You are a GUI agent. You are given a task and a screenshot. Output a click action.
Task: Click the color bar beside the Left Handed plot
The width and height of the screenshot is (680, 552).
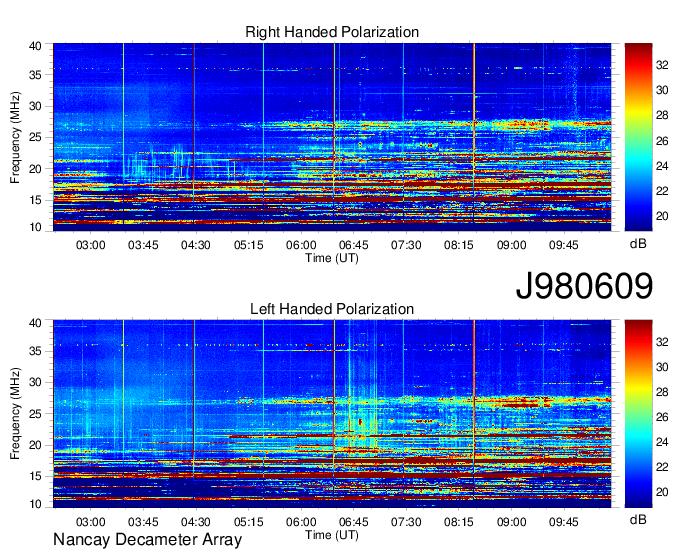[638, 414]
